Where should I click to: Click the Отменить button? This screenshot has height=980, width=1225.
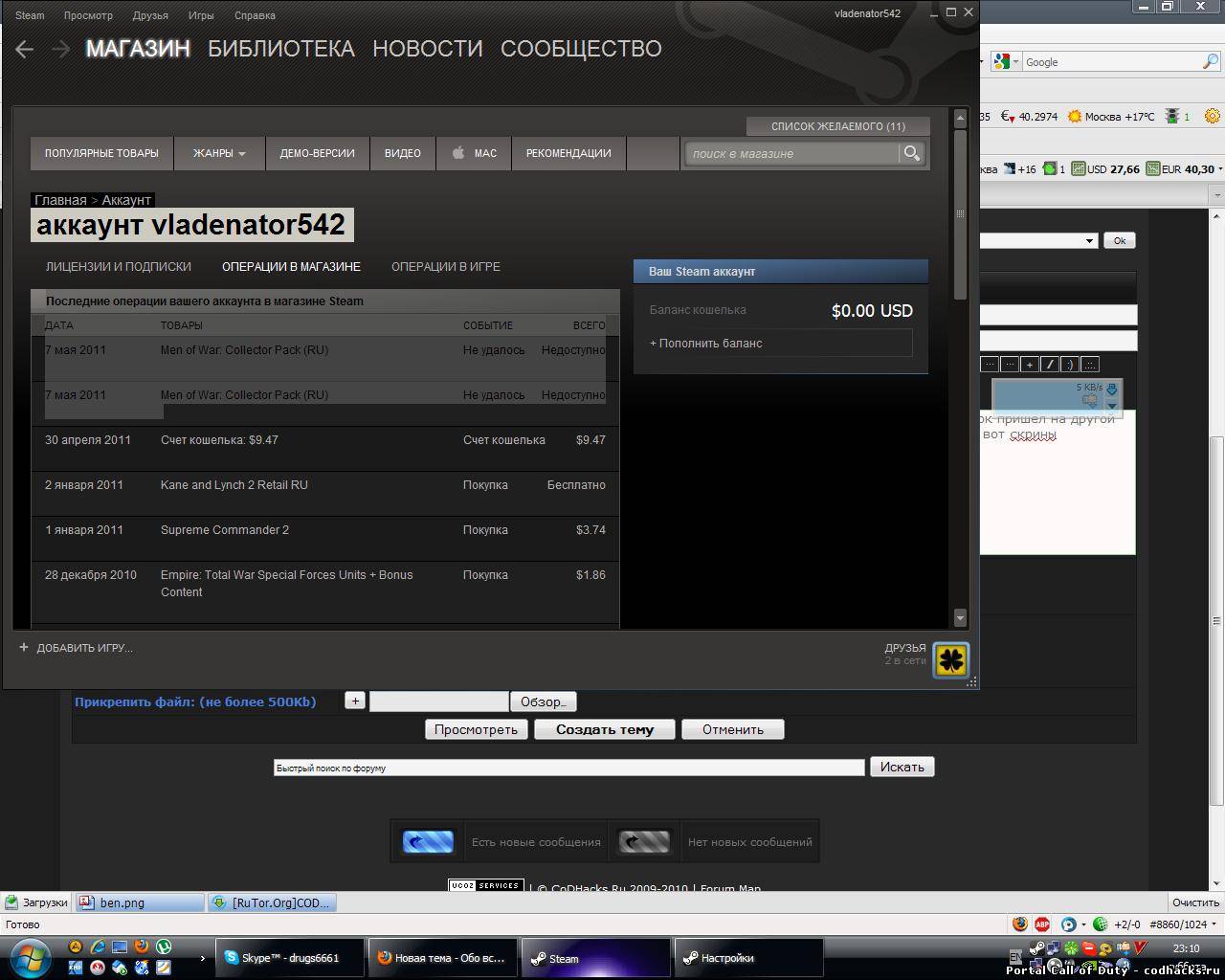point(733,729)
